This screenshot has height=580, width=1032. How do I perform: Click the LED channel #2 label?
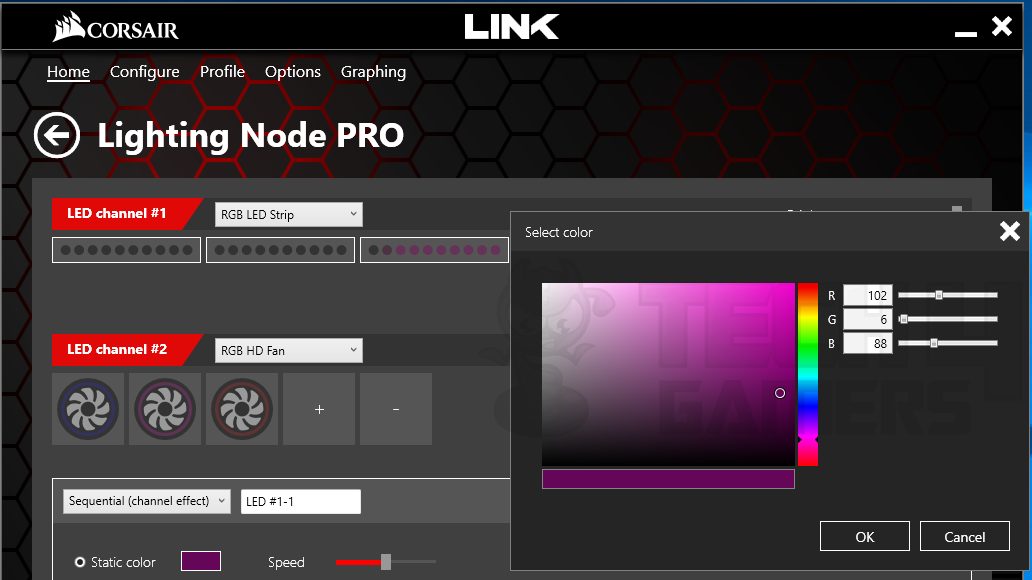pyautogui.click(x=116, y=350)
